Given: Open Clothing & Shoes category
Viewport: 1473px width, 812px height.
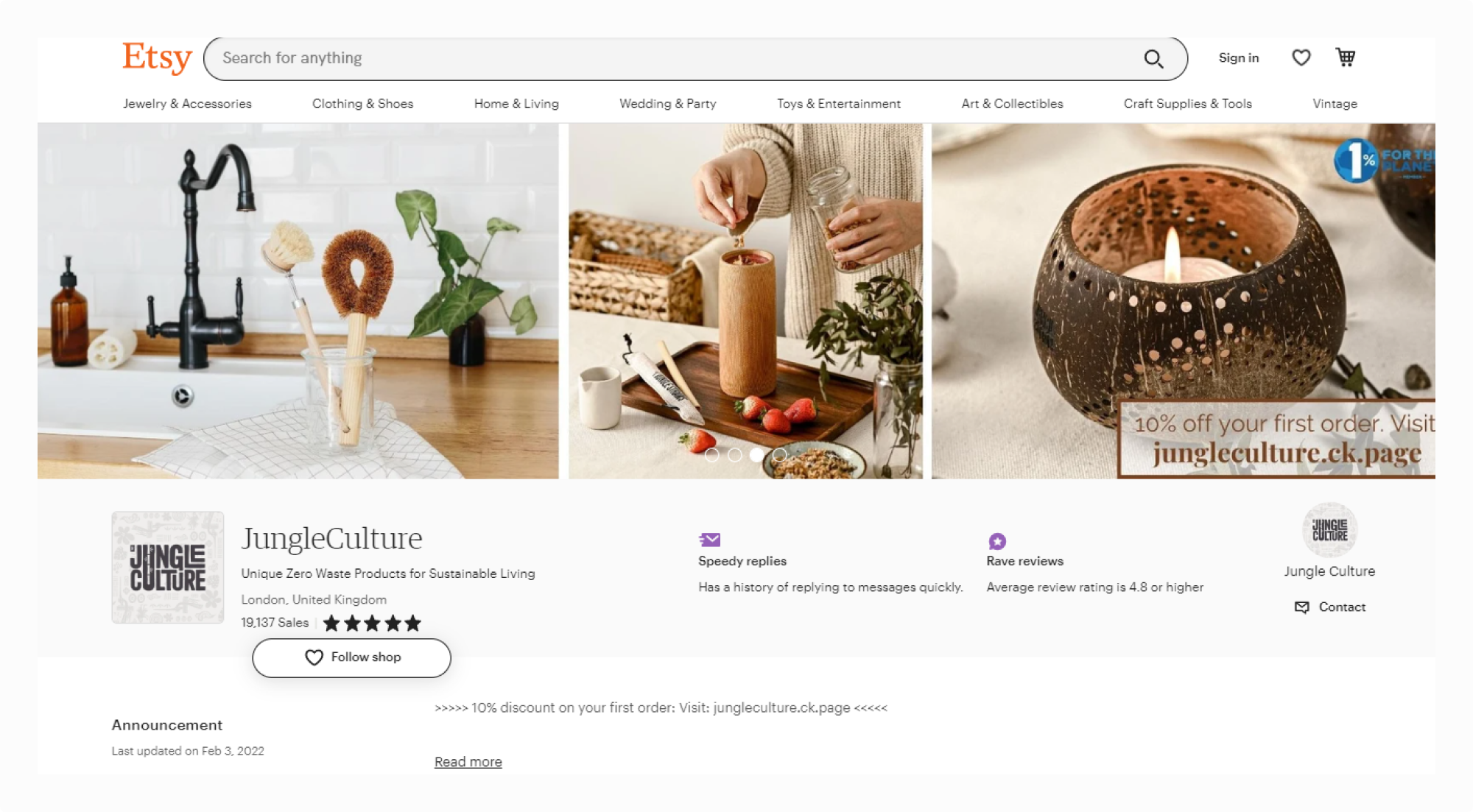Looking at the screenshot, I should coord(362,104).
